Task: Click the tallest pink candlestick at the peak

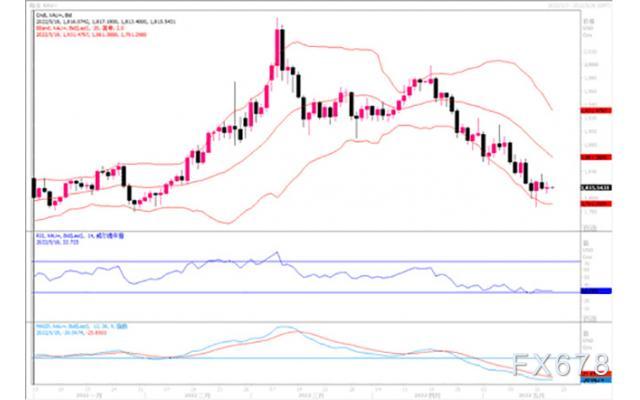Action: (277, 47)
